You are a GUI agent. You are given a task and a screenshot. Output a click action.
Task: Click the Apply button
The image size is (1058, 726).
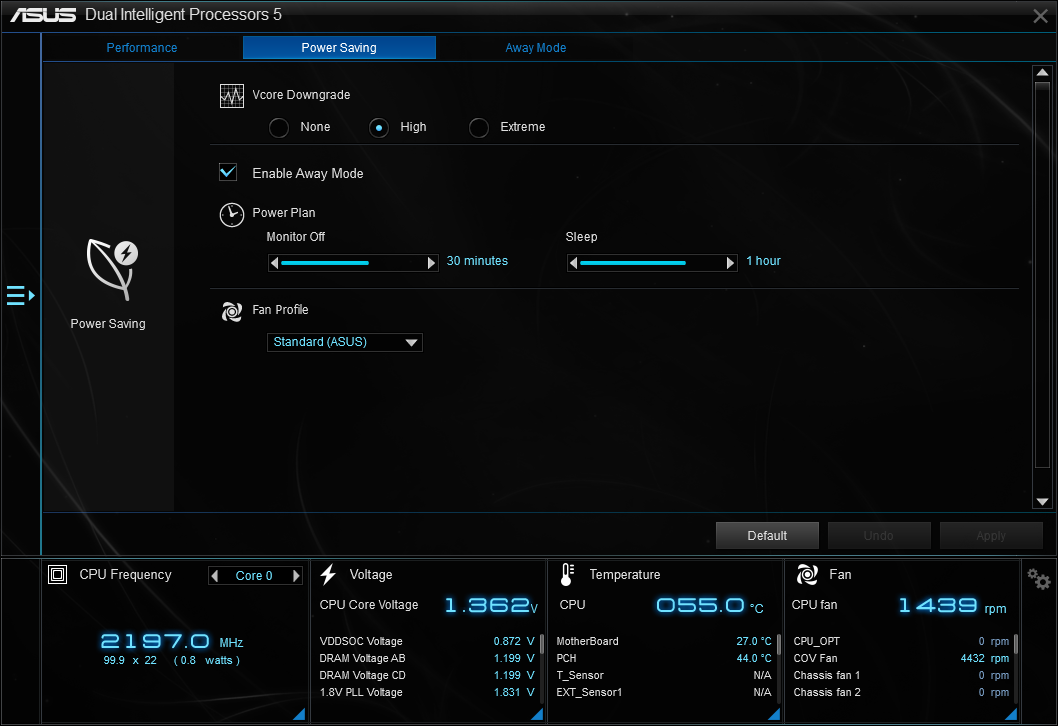click(x=991, y=536)
